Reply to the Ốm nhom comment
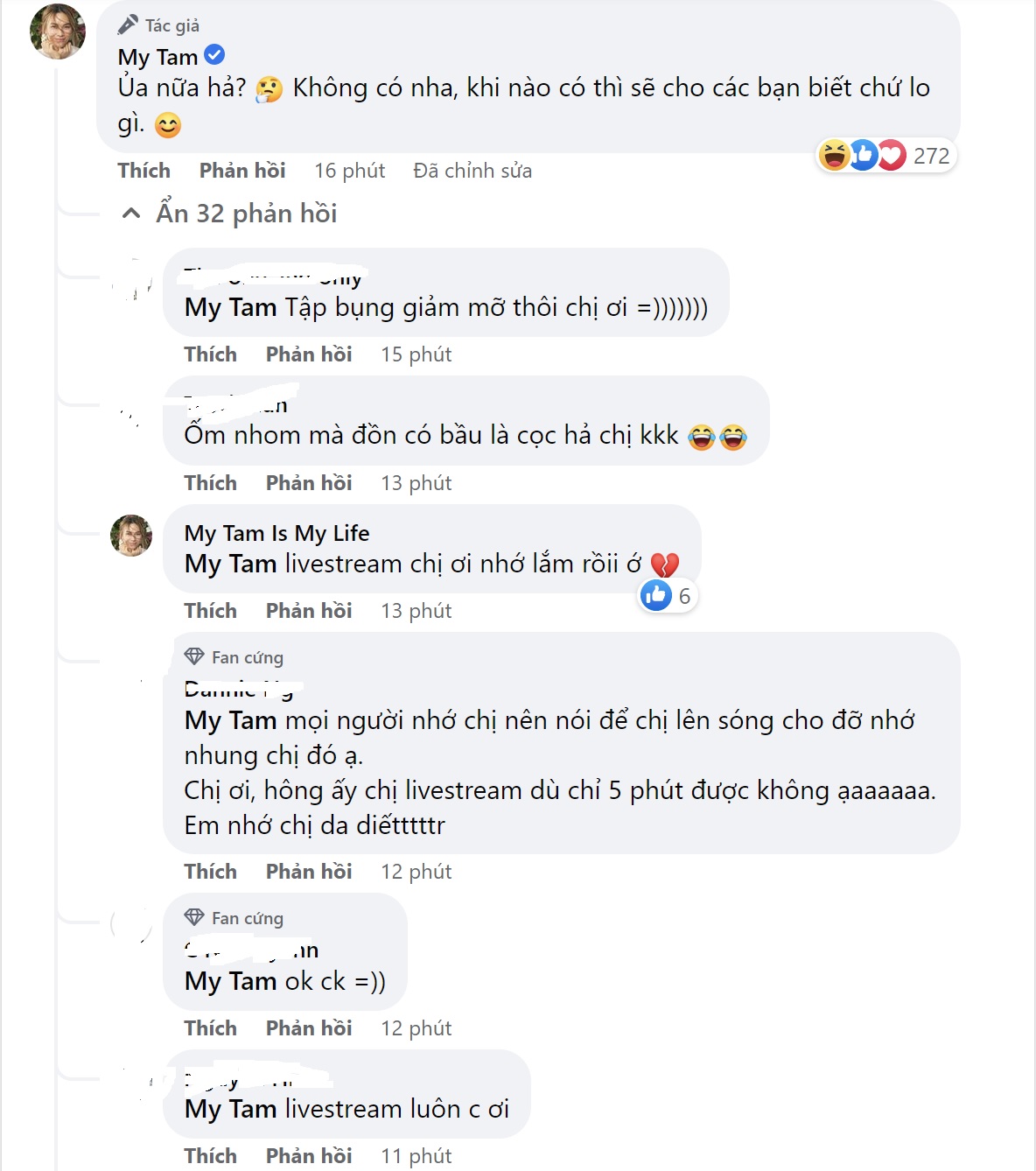 pyautogui.click(x=309, y=483)
